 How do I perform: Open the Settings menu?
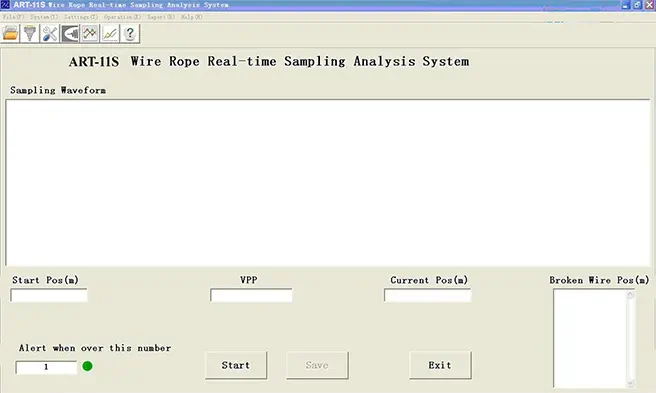pyautogui.click(x=81, y=17)
